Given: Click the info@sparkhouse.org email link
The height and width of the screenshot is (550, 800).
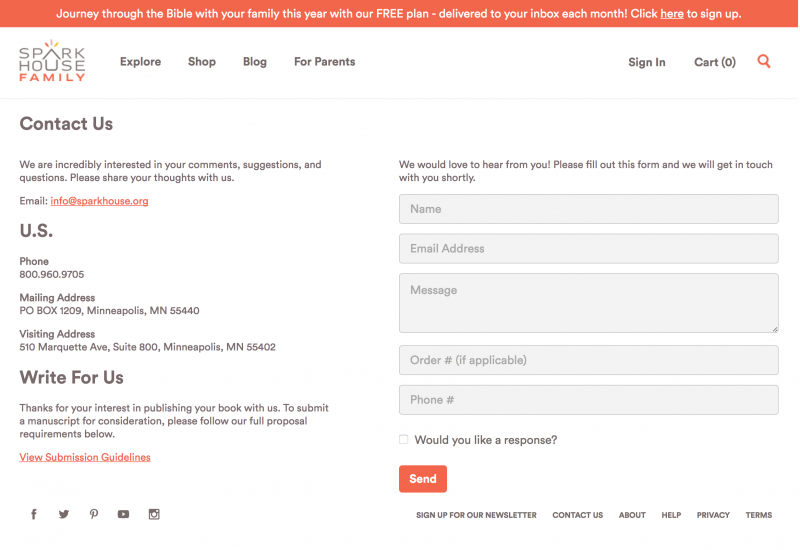Looking at the screenshot, I should click(99, 201).
